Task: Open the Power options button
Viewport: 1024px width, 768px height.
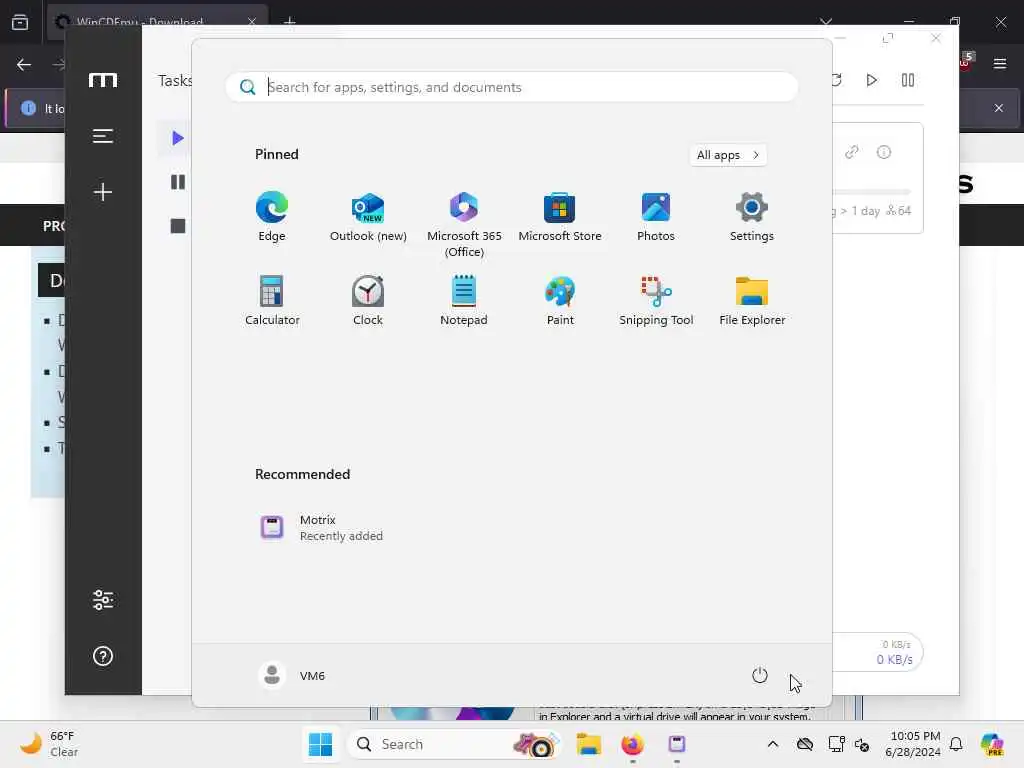Action: pyautogui.click(x=760, y=675)
